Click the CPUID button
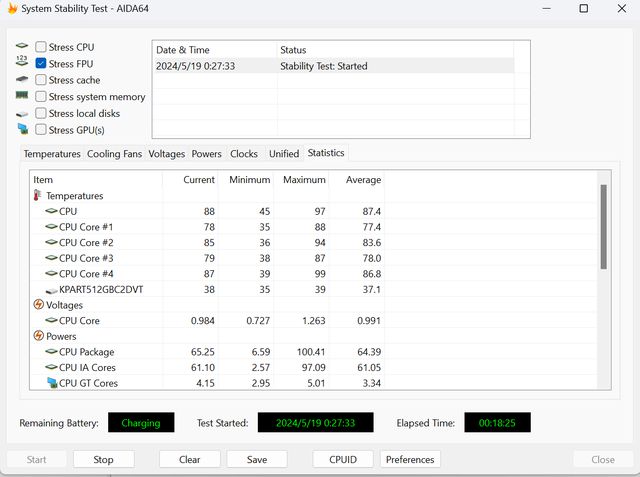This screenshot has width=640, height=477. point(343,459)
